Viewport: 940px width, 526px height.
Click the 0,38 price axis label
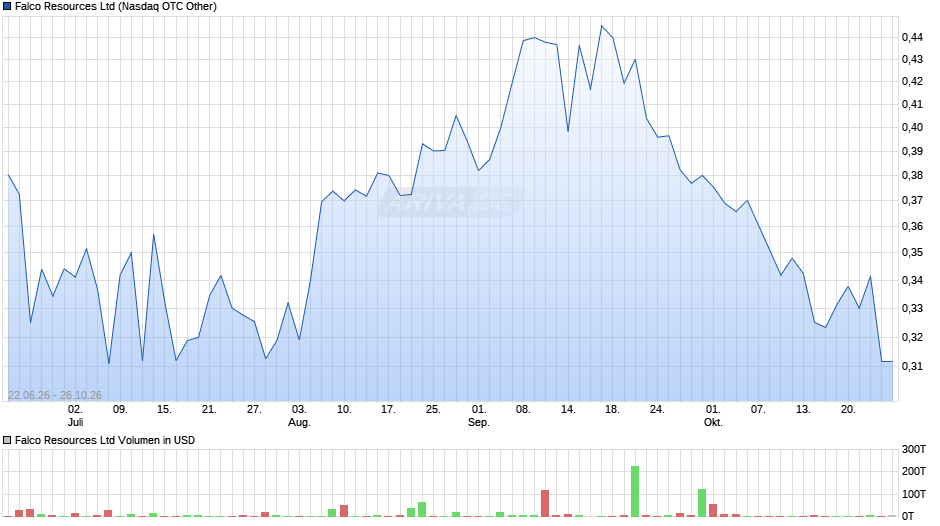[912, 176]
